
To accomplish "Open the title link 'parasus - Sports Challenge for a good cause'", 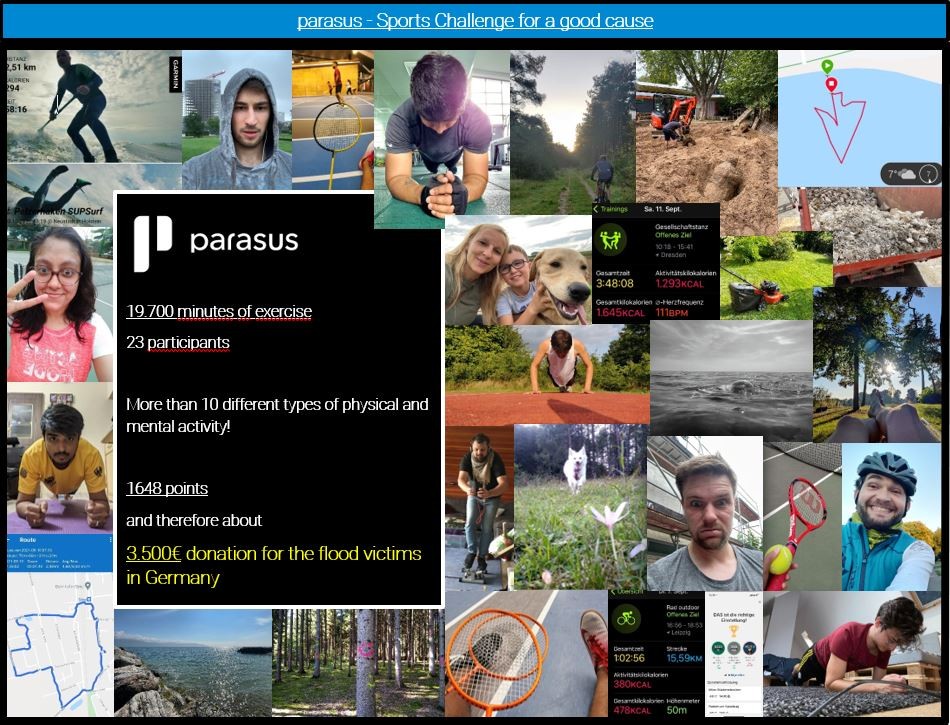I will (475, 21).
